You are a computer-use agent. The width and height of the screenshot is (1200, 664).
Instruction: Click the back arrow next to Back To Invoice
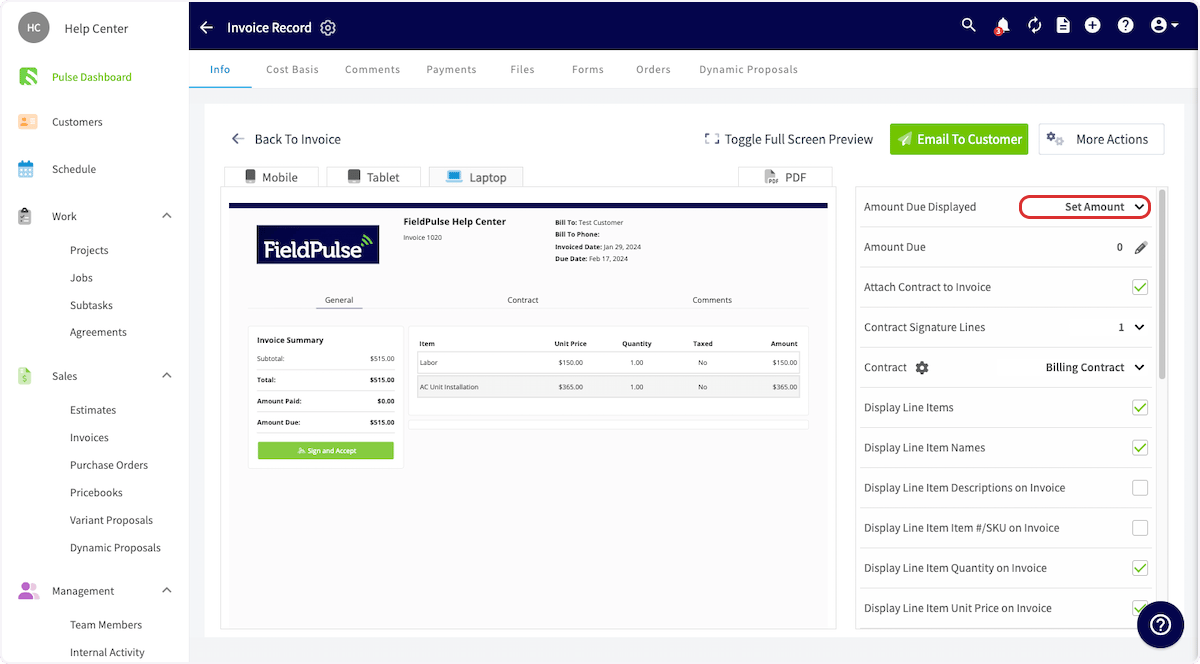(238, 139)
